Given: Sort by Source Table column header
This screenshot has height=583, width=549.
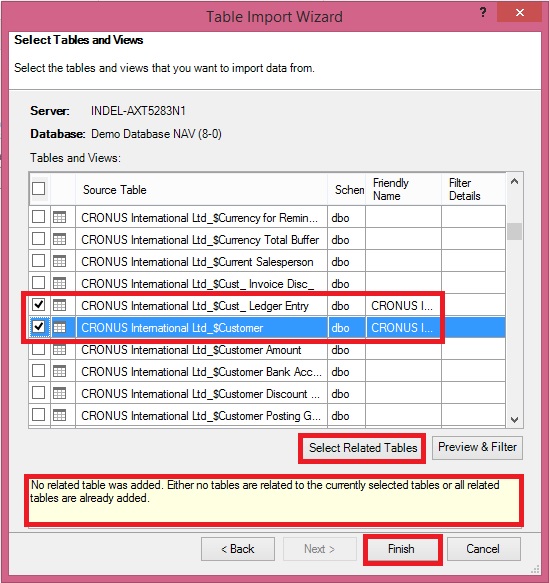Looking at the screenshot, I should (201, 189).
